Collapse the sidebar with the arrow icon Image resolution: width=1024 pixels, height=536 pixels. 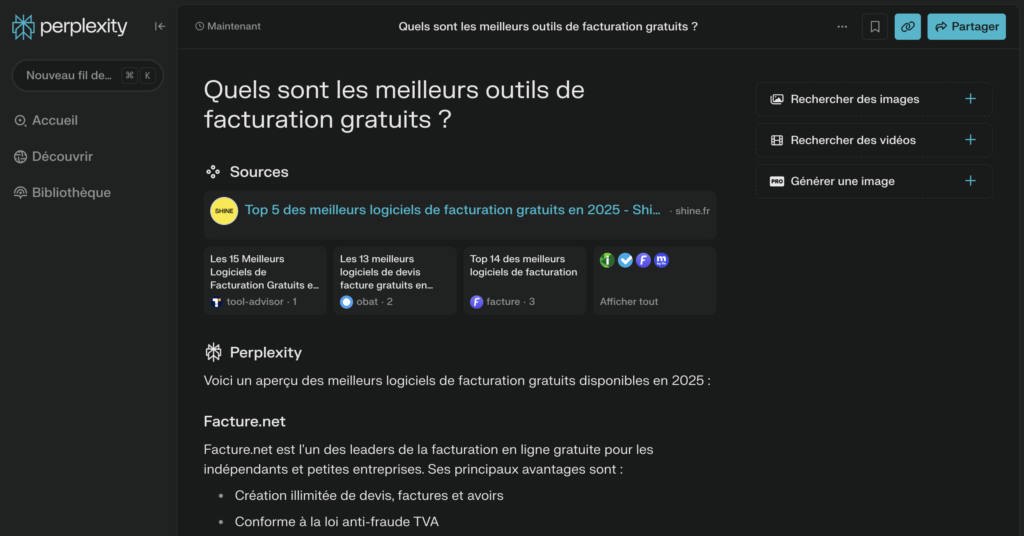[x=160, y=27]
